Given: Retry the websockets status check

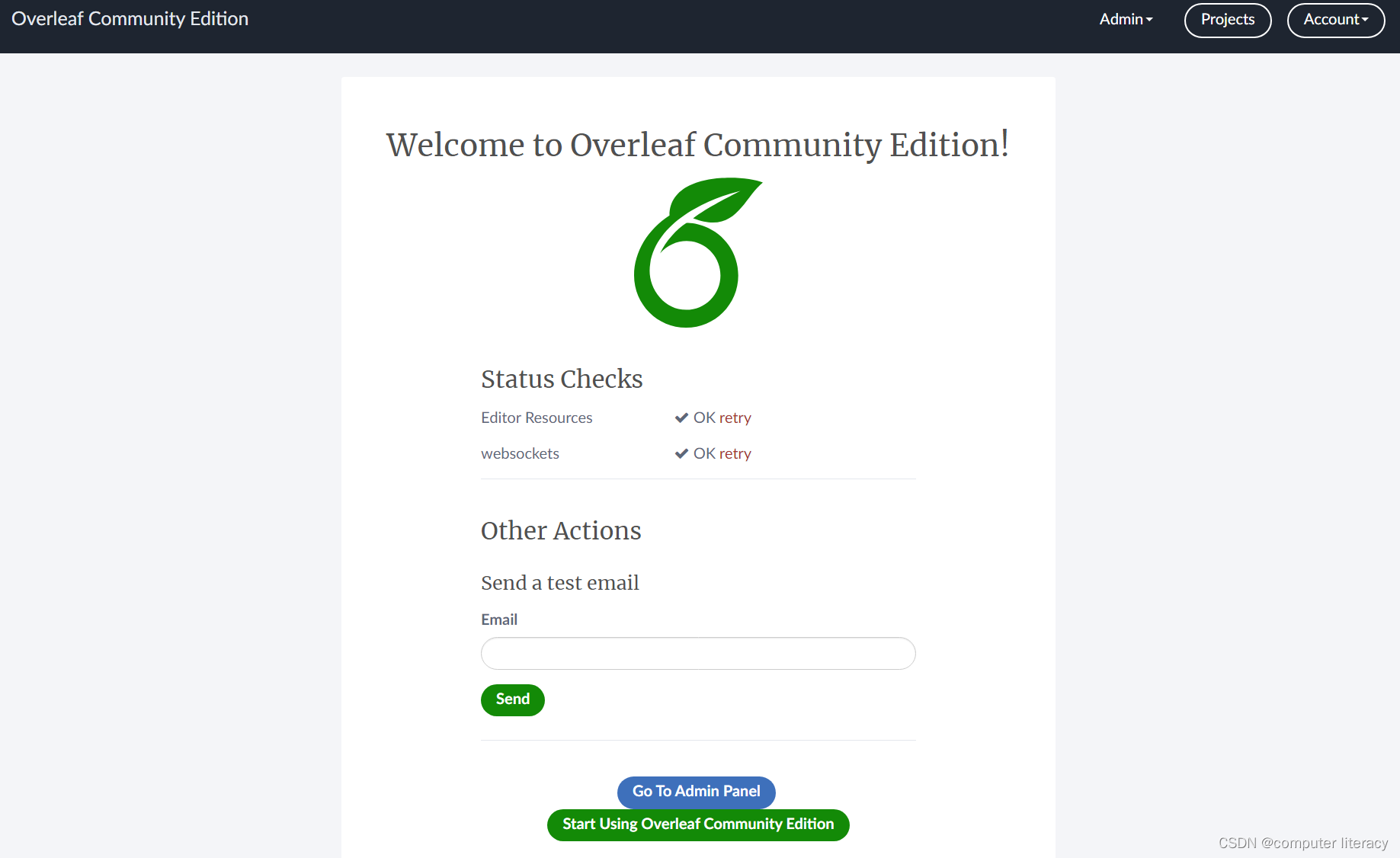Looking at the screenshot, I should 735,453.
